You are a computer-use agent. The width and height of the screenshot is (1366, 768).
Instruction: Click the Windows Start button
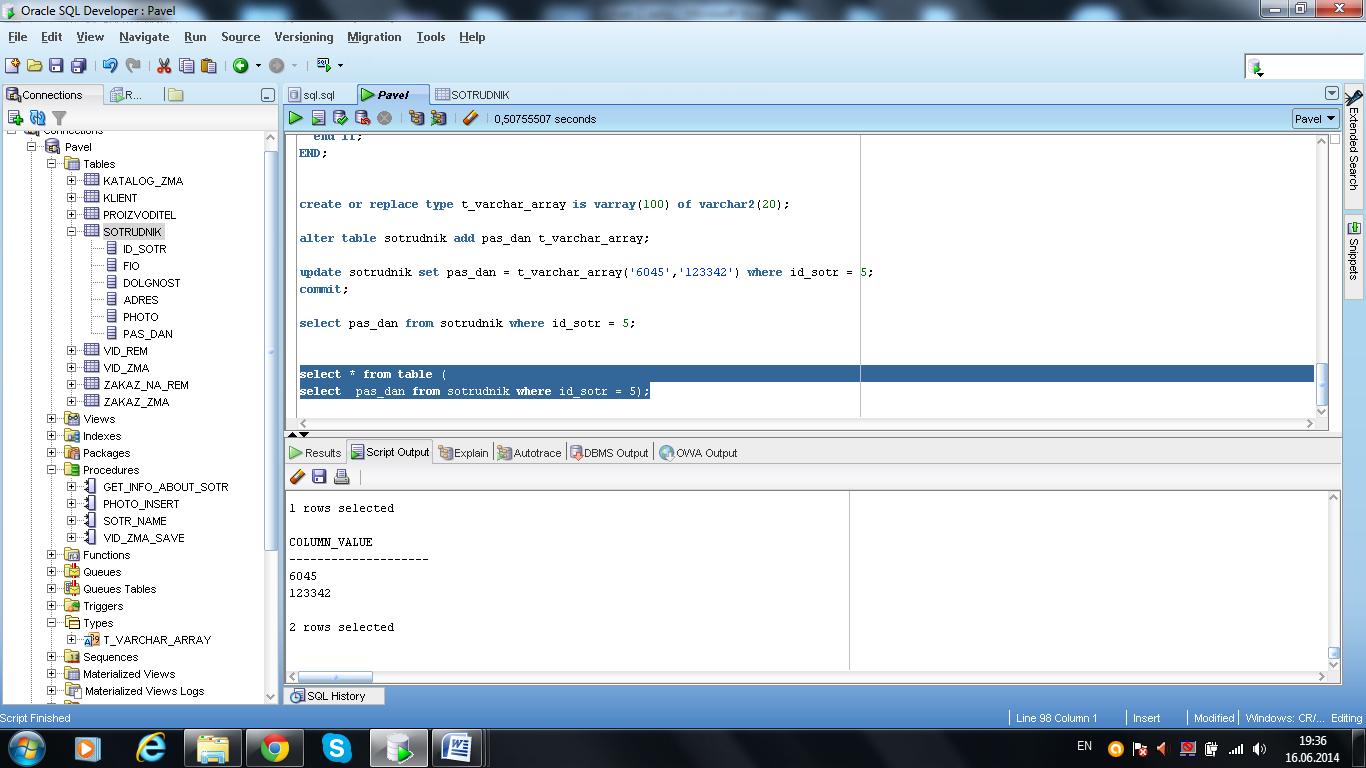[25, 747]
